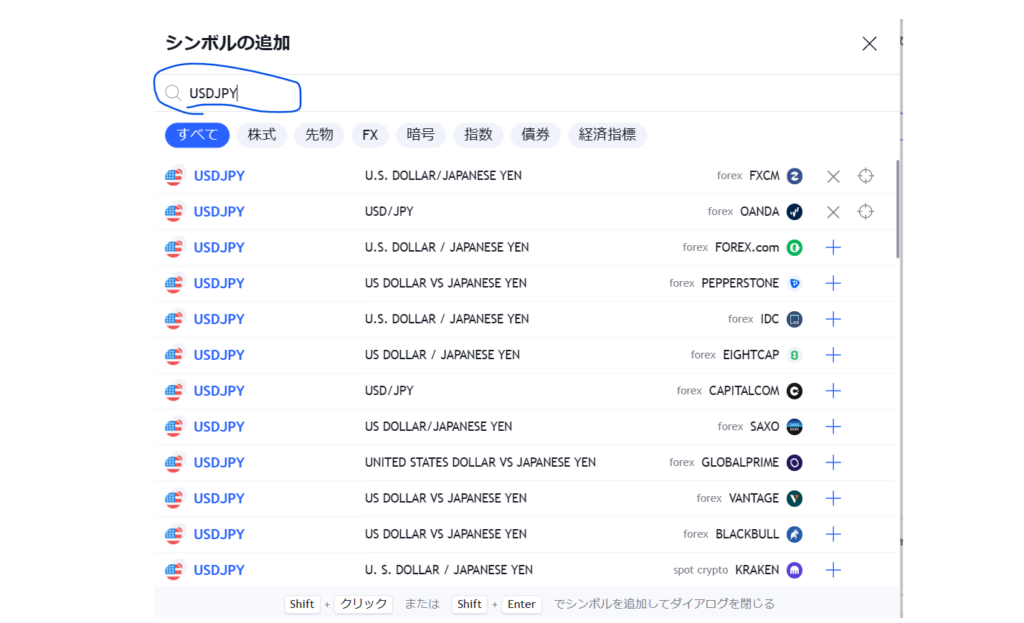Select the USDJPY symbol link in PEPPERSTONE row
Viewport: 1024px width, 623px height.
[x=219, y=283]
